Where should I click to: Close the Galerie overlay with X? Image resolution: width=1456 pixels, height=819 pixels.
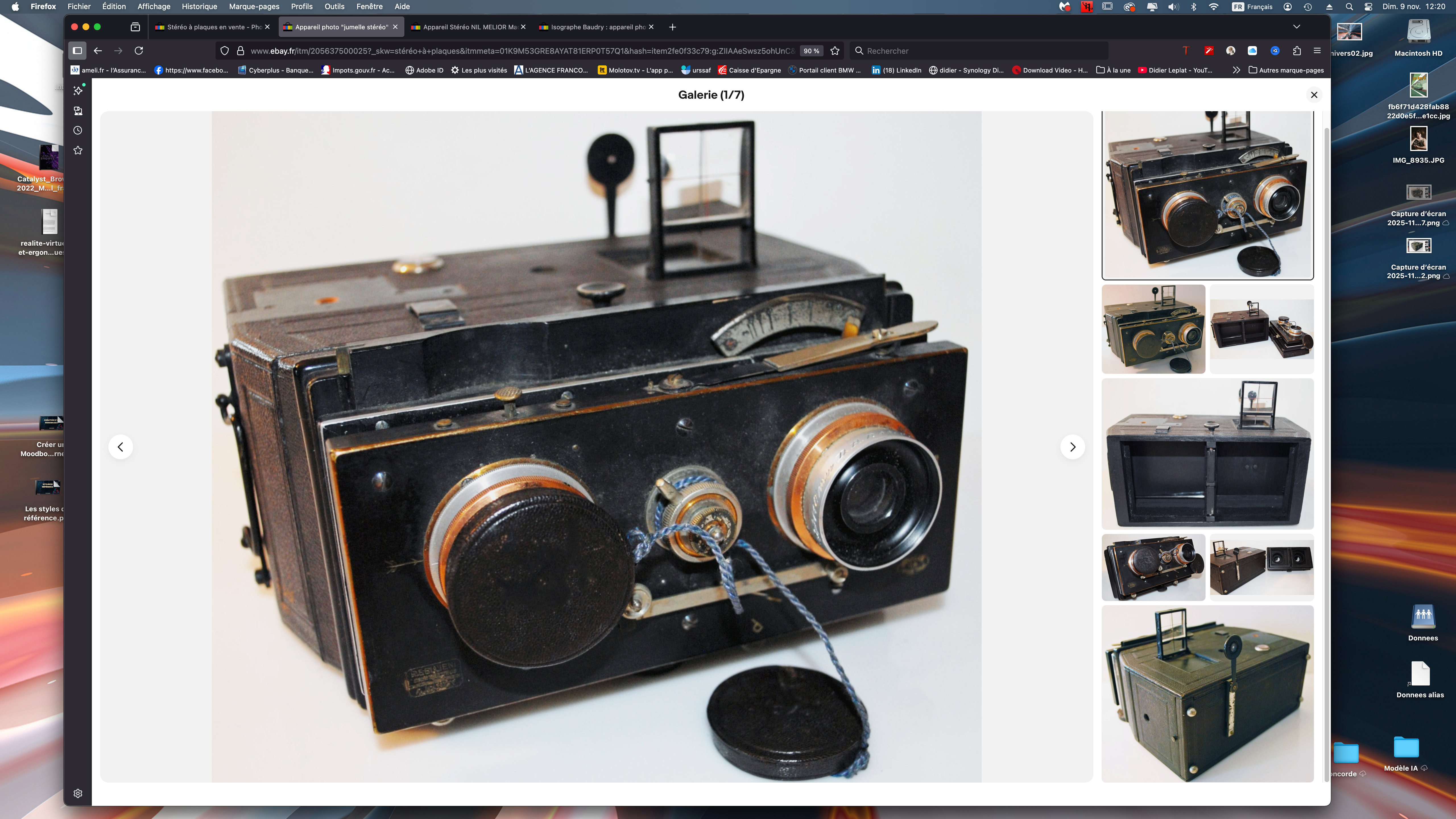coord(1314,95)
